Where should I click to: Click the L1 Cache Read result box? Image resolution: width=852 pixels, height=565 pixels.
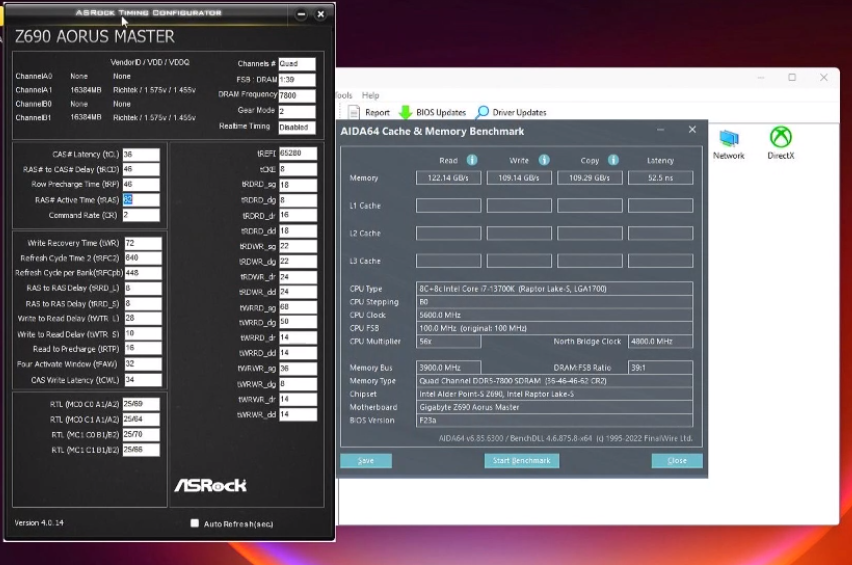click(448, 205)
